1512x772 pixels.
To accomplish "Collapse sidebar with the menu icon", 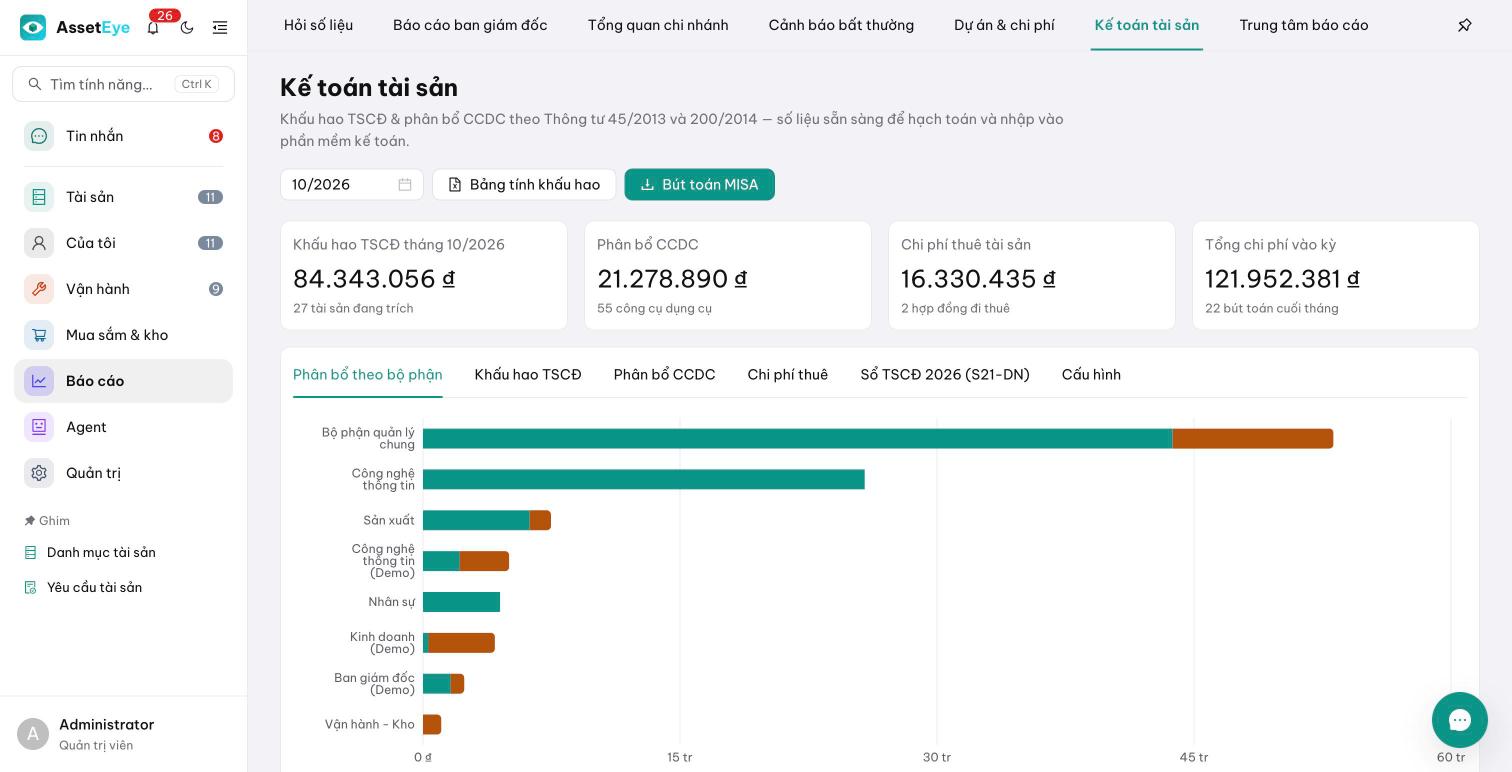I will (x=220, y=27).
